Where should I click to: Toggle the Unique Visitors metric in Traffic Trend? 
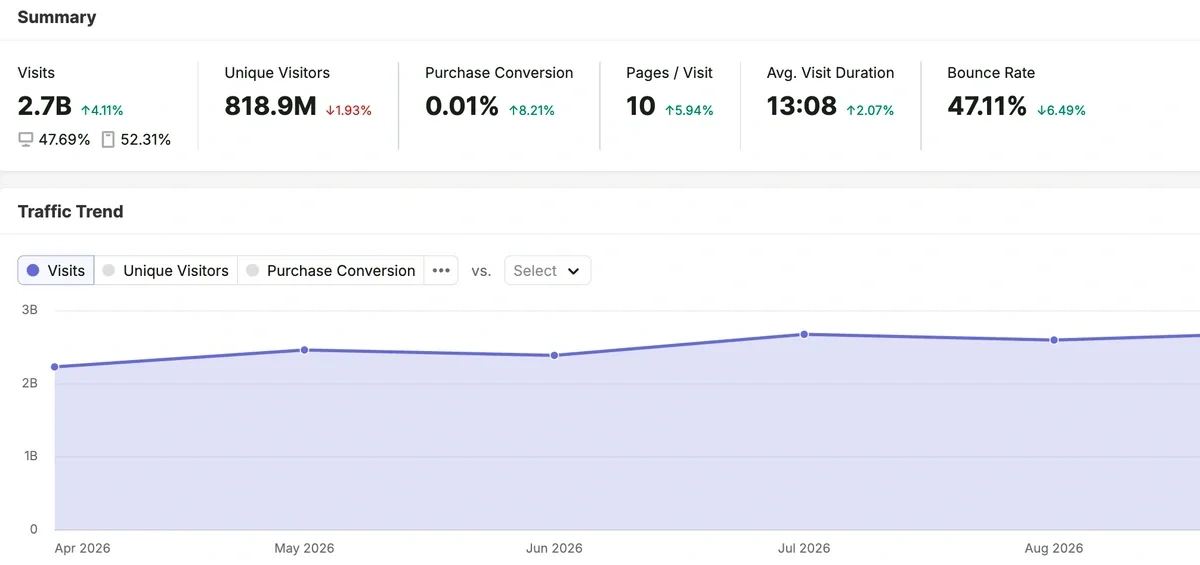[x=166, y=270]
